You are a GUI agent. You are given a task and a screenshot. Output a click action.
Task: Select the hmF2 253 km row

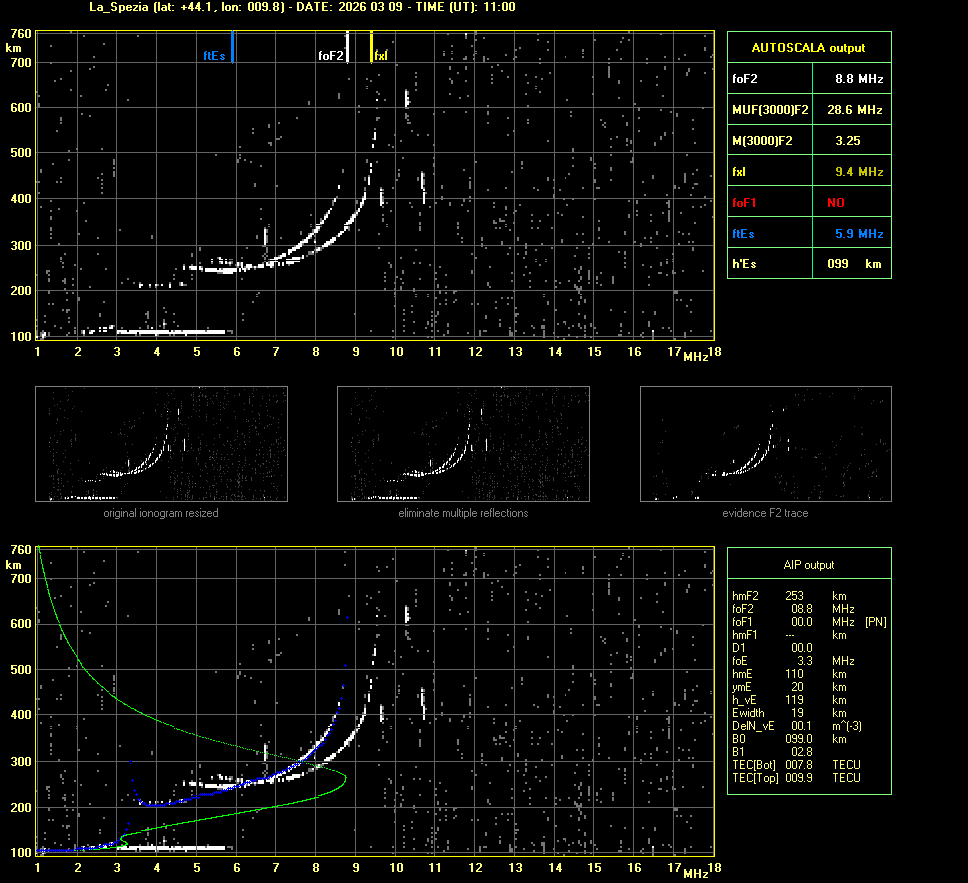pyautogui.click(x=790, y=596)
